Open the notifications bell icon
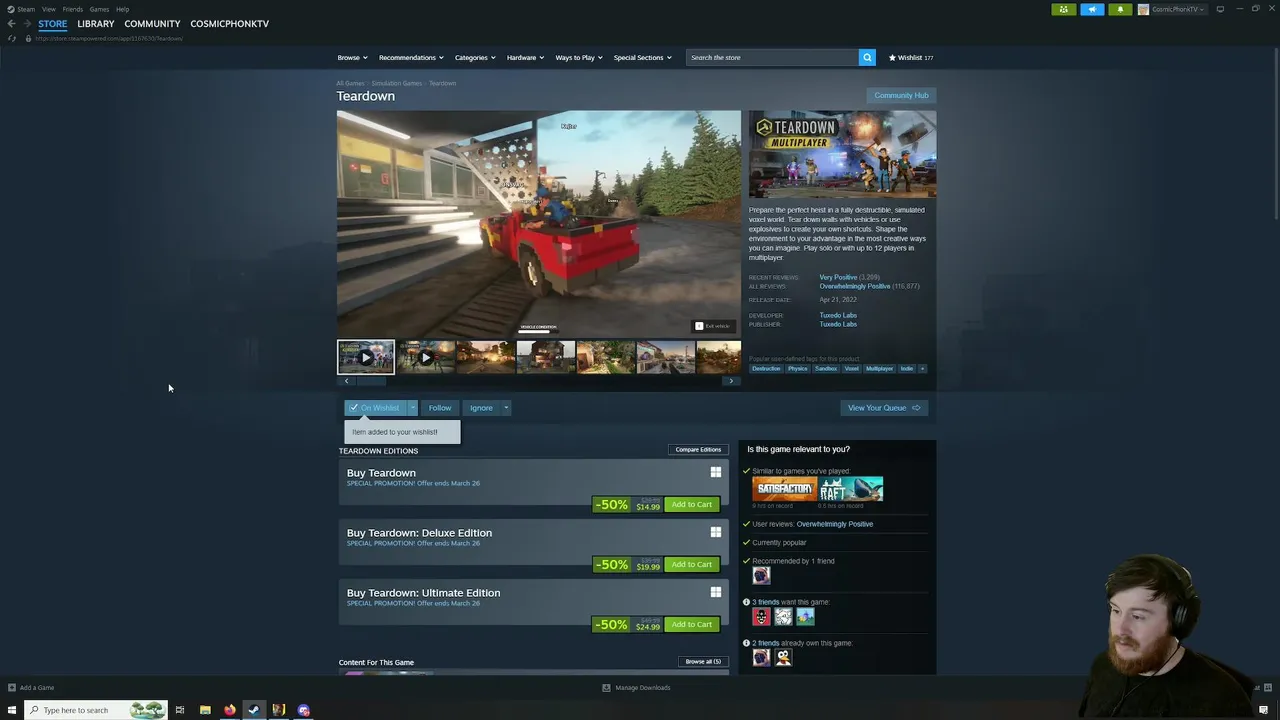 pyautogui.click(x=1120, y=9)
